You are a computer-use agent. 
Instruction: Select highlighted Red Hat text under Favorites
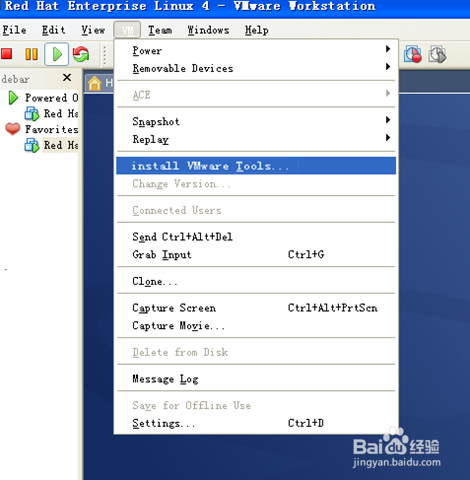tap(61, 145)
